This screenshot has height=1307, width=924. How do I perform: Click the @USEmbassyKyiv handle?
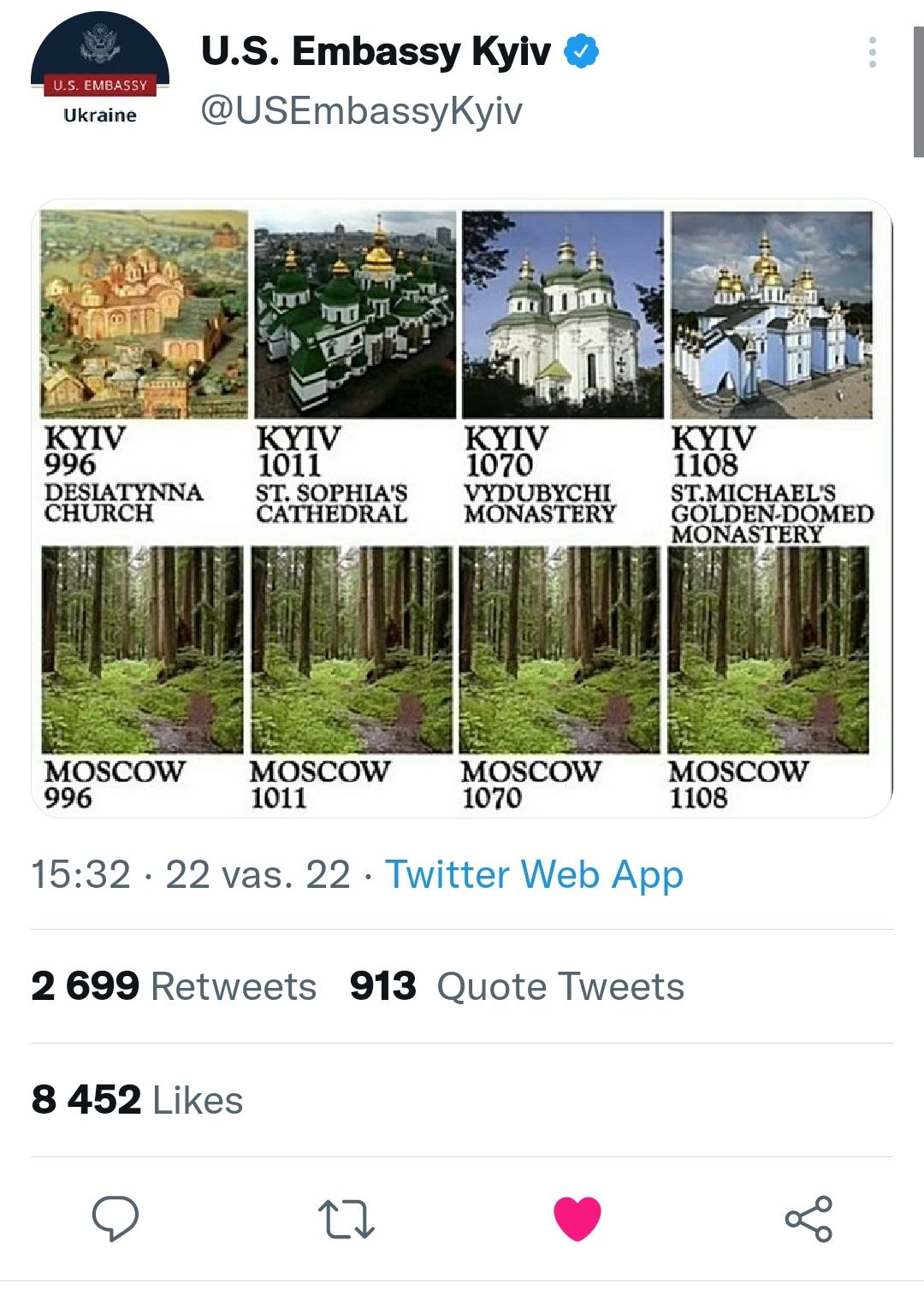tap(361, 110)
